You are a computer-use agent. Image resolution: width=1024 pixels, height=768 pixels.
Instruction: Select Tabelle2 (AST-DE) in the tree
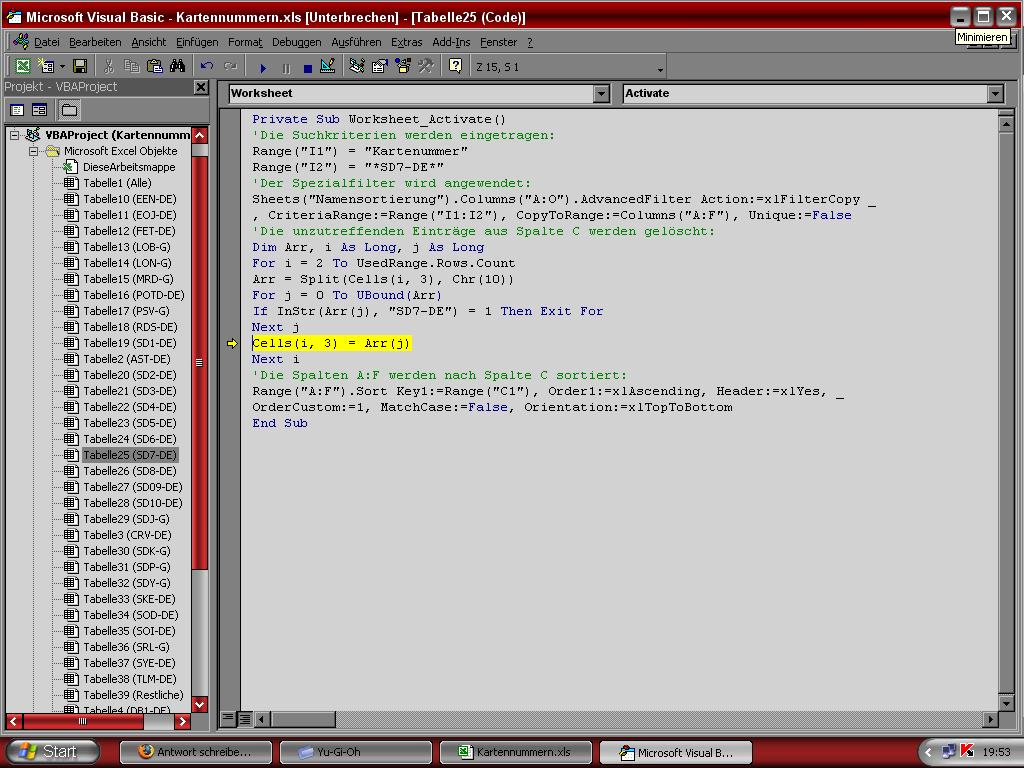coord(127,359)
